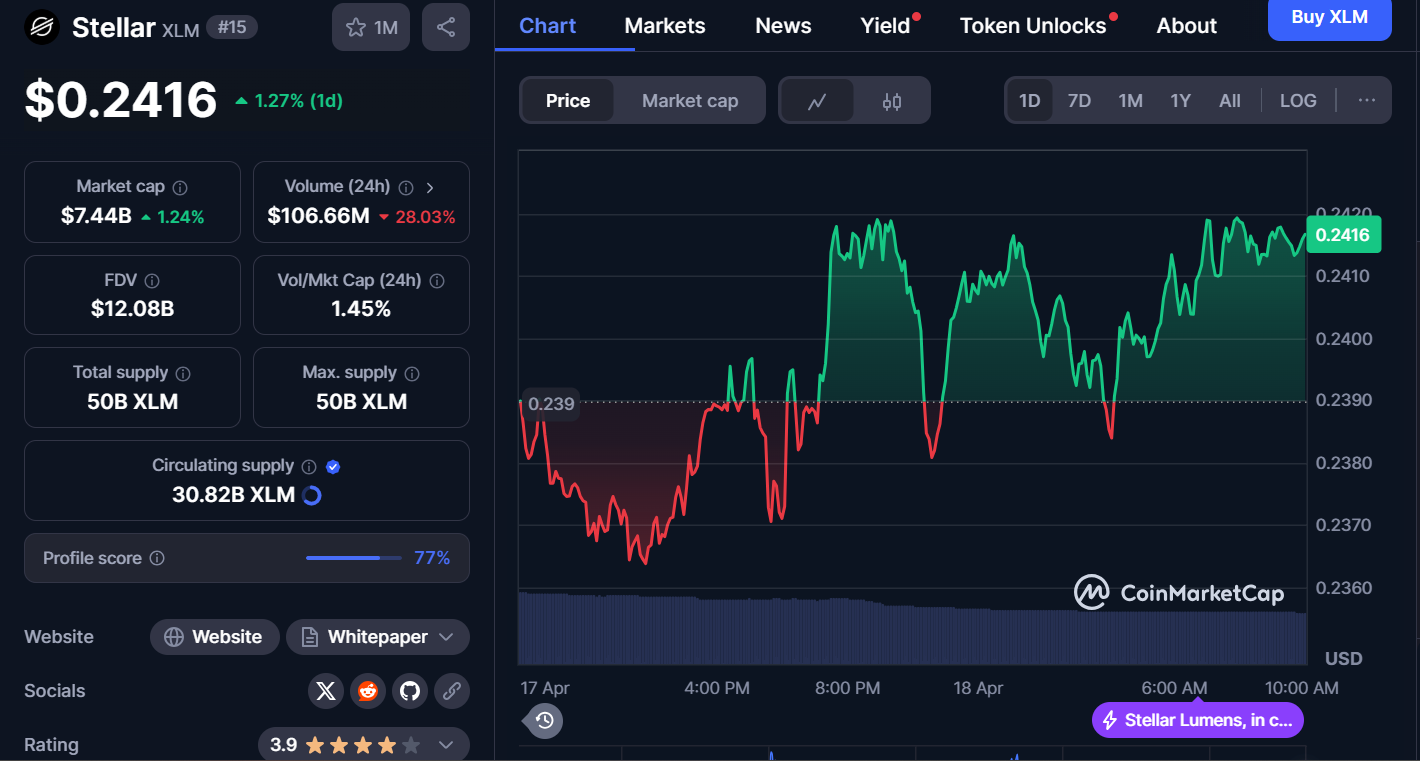Open more chart options (three dots)
The image size is (1420, 761).
tap(1367, 101)
